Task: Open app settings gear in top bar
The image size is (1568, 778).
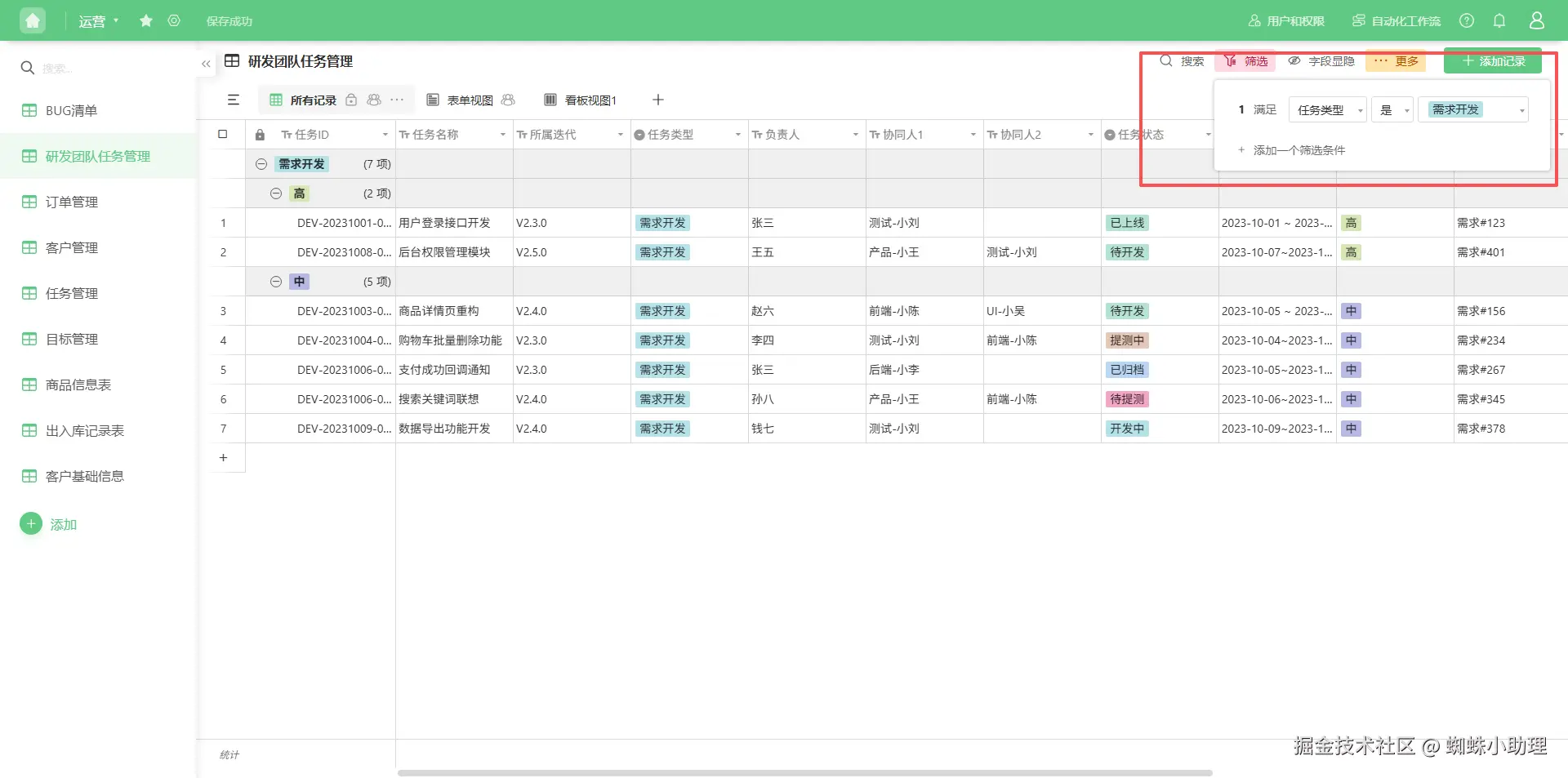Action: click(174, 20)
